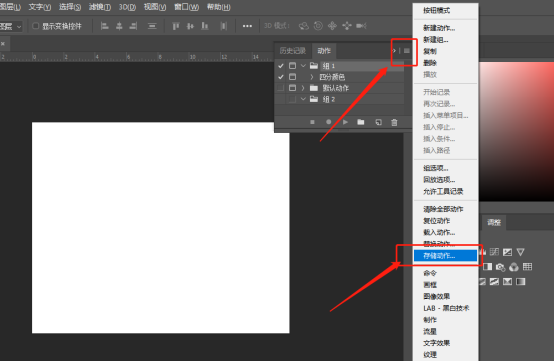This screenshot has height=361, width=554.
Task: Add a Channel Mixer adjustment icon
Action: (514, 267)
